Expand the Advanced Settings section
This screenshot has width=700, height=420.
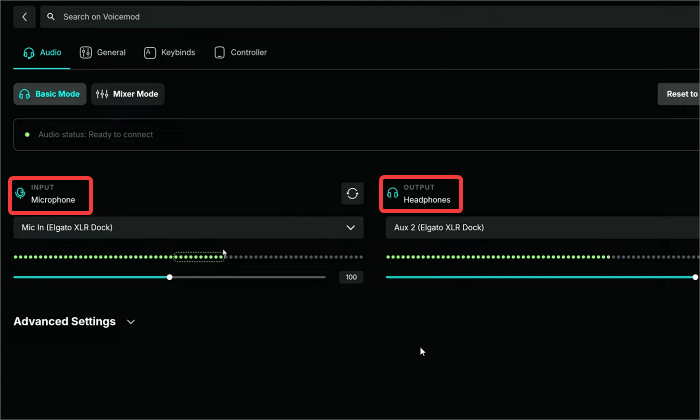[74, 322]
